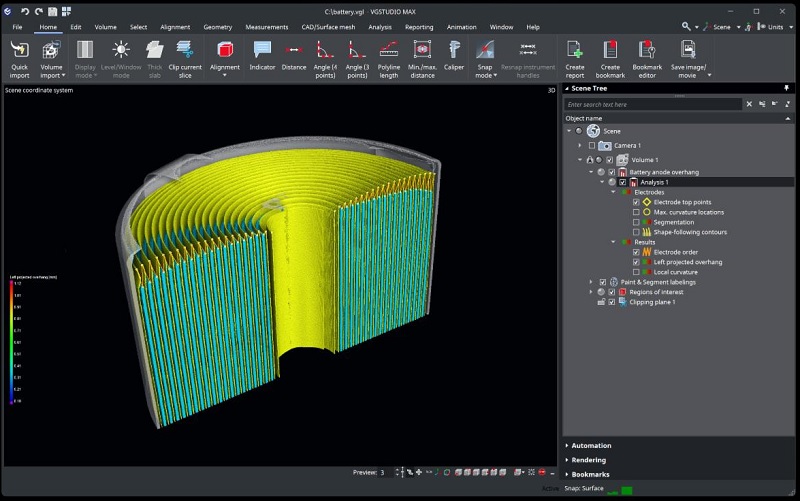800x501 pixels.
Task: Enable the Segmentation checkbox
Action: click(636, 222)
